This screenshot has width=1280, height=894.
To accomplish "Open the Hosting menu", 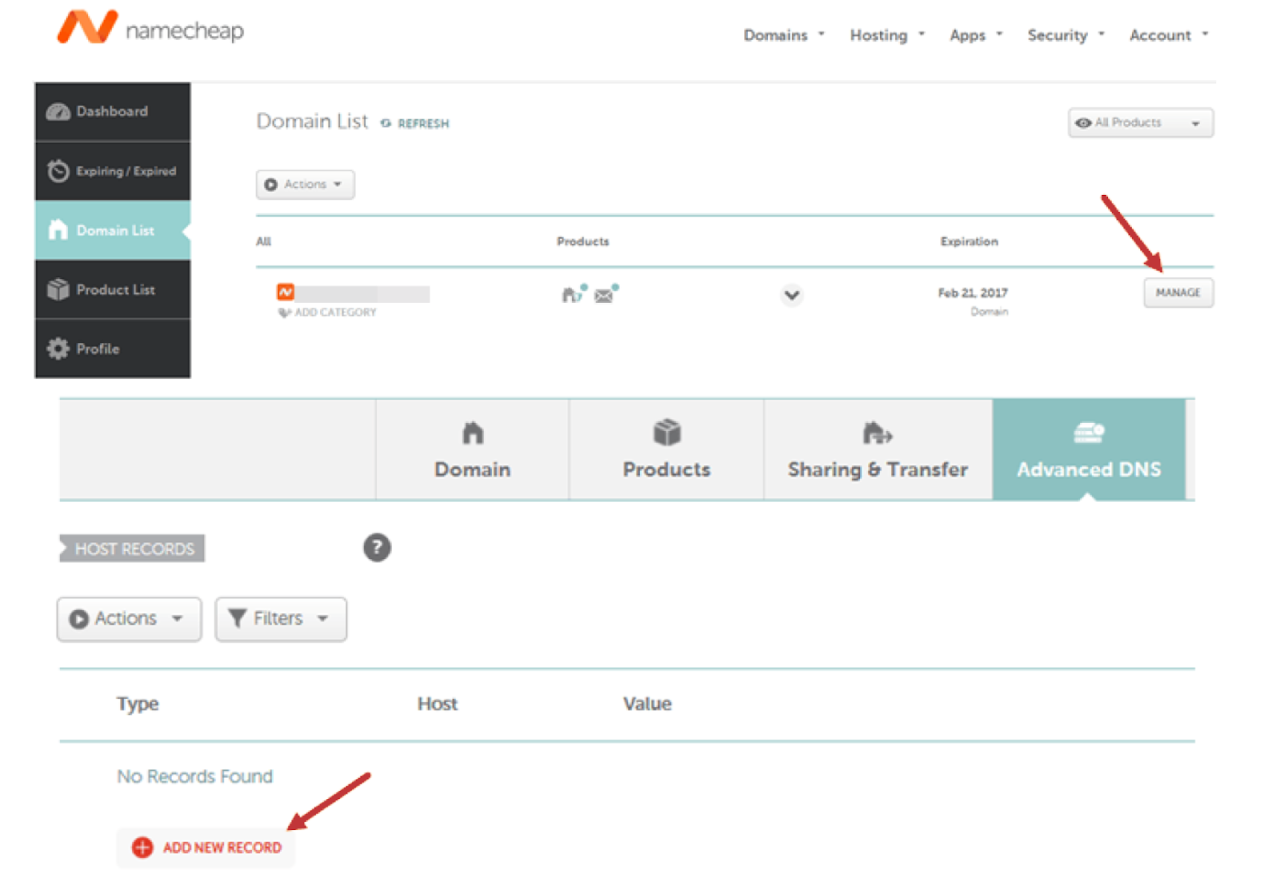I will click(x=887, y=35).
